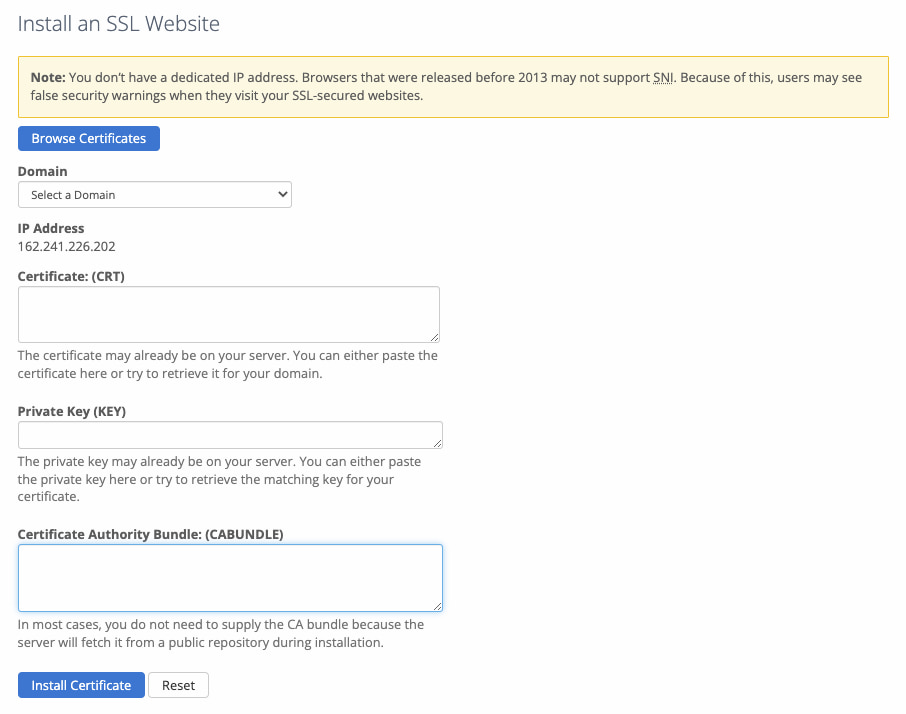Click the Install an SSL Website page heading
Screen dimensions: 906x714
click(x=118, y=23)
